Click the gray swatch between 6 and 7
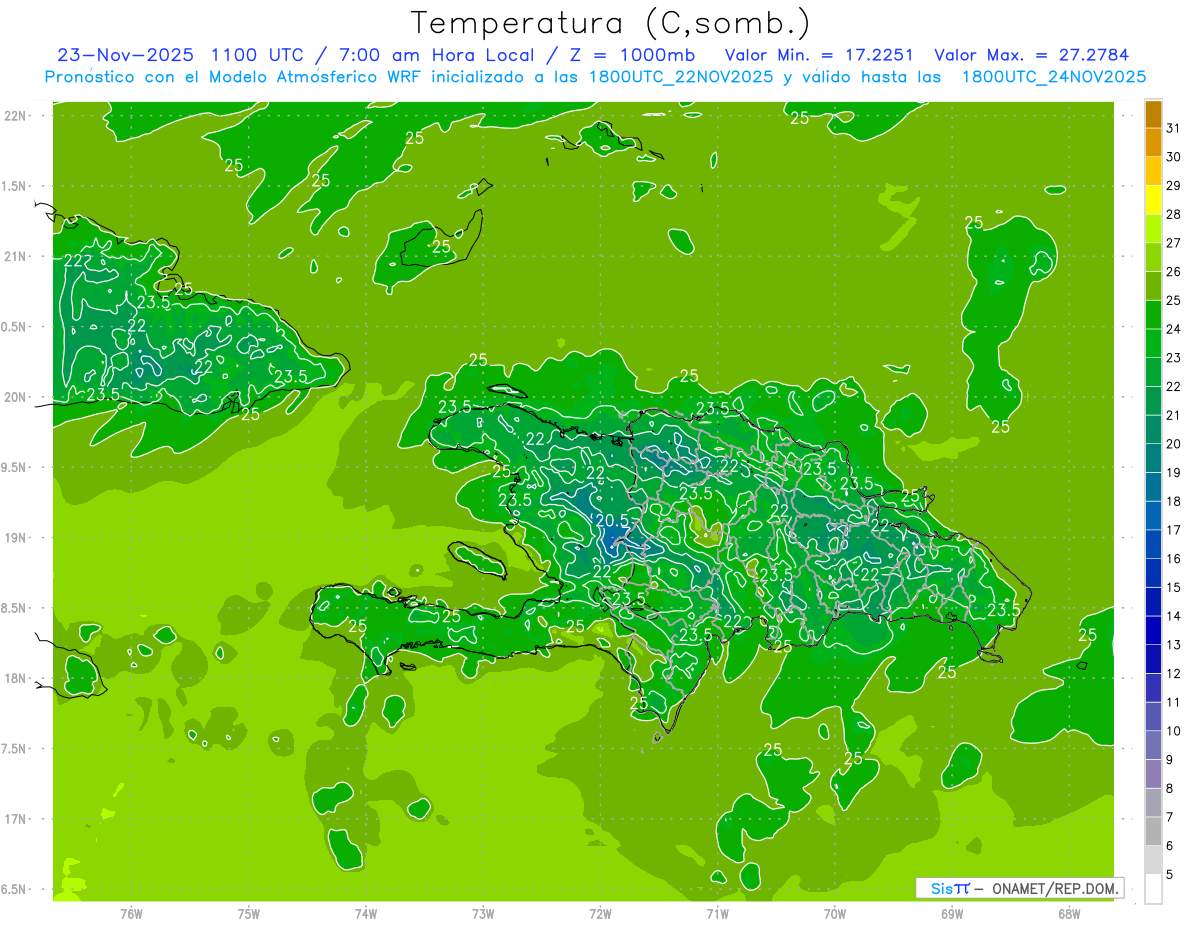This screenshot has width=1200, height=927. pos(1153,831)
